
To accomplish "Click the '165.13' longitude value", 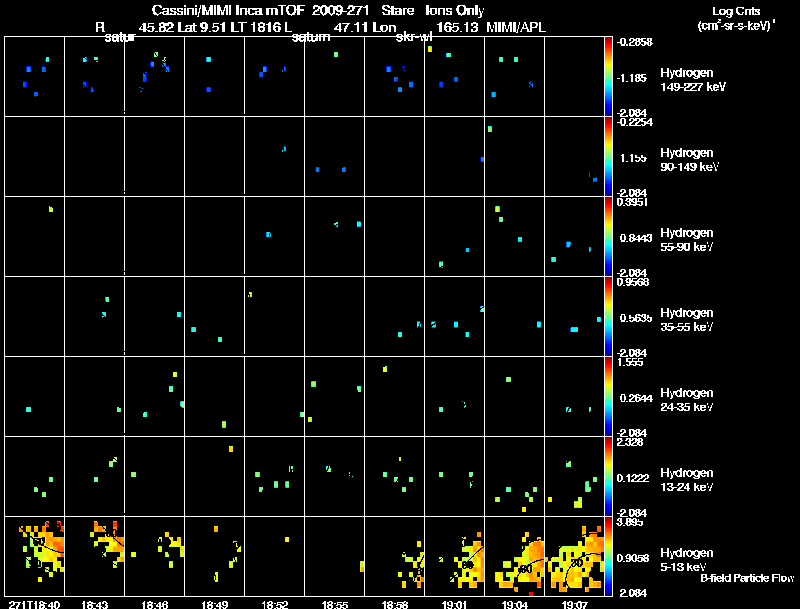I will click(457, 27).
